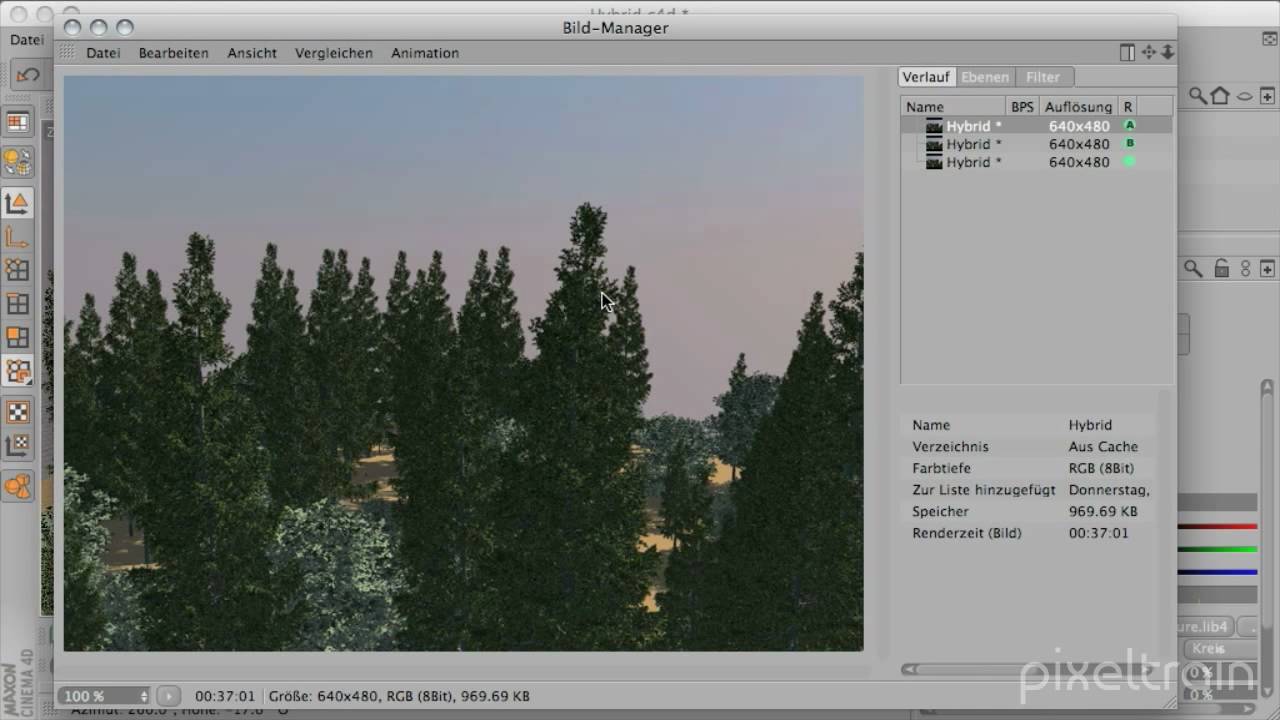
Task: Click the green render dot on third Hybrid
Action: [x=1130, y=161]
